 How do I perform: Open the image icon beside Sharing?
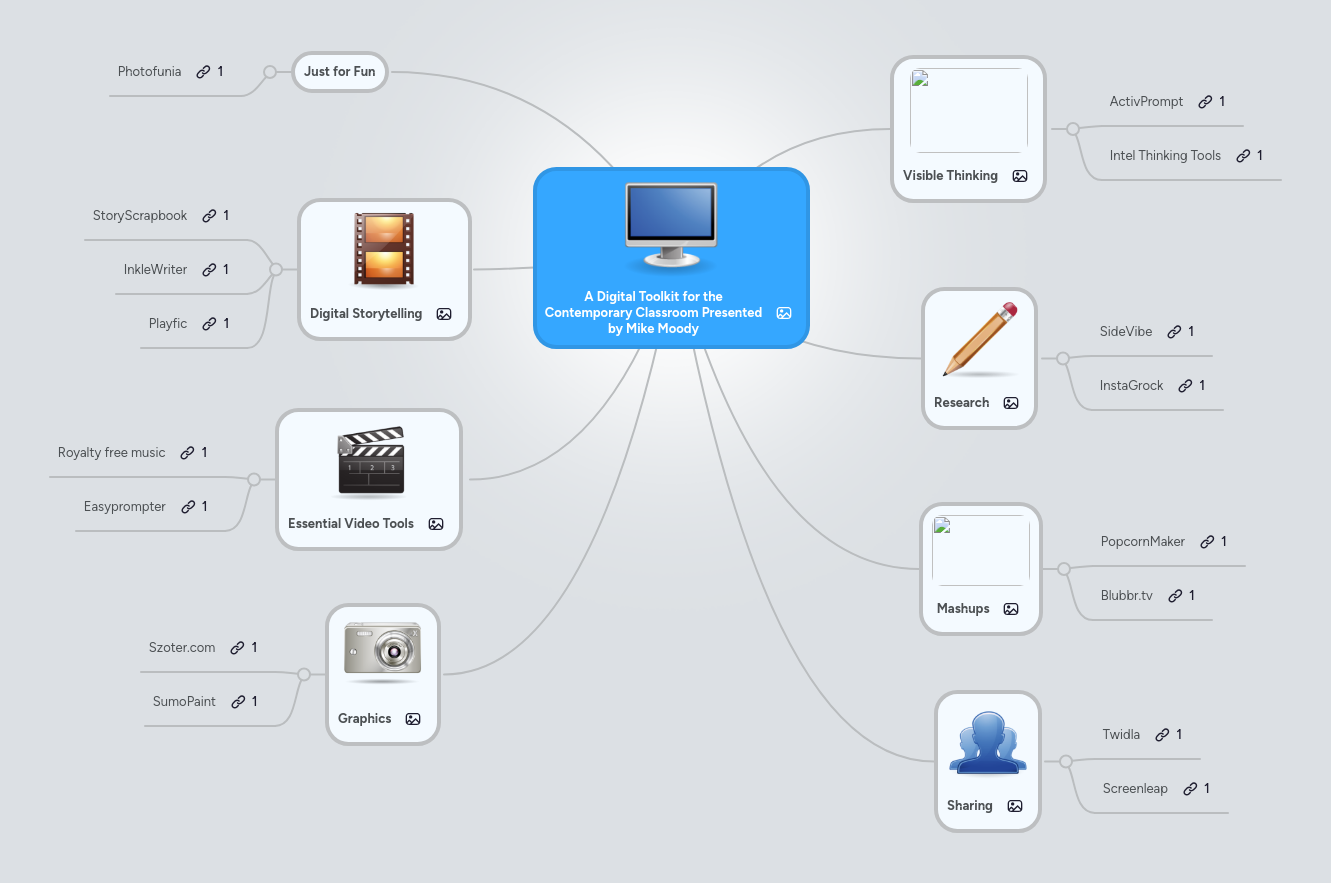[x=1015, y=806]
